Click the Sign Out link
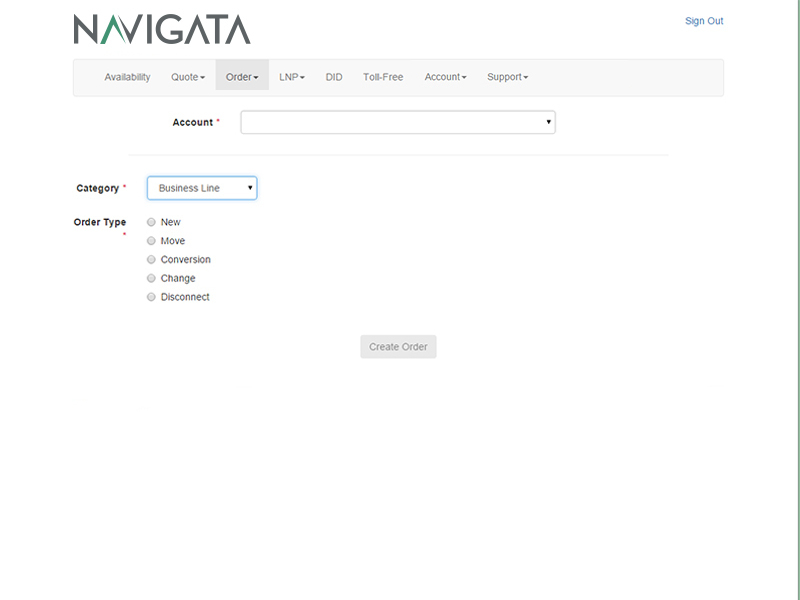 (703, 21)
